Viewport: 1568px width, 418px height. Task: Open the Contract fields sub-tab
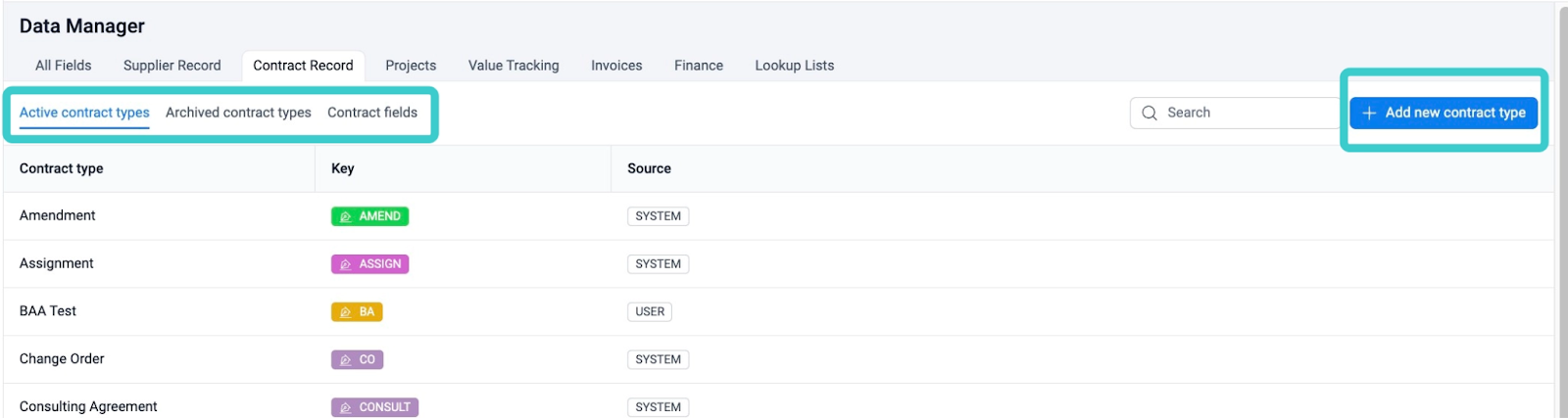(372, 113)
